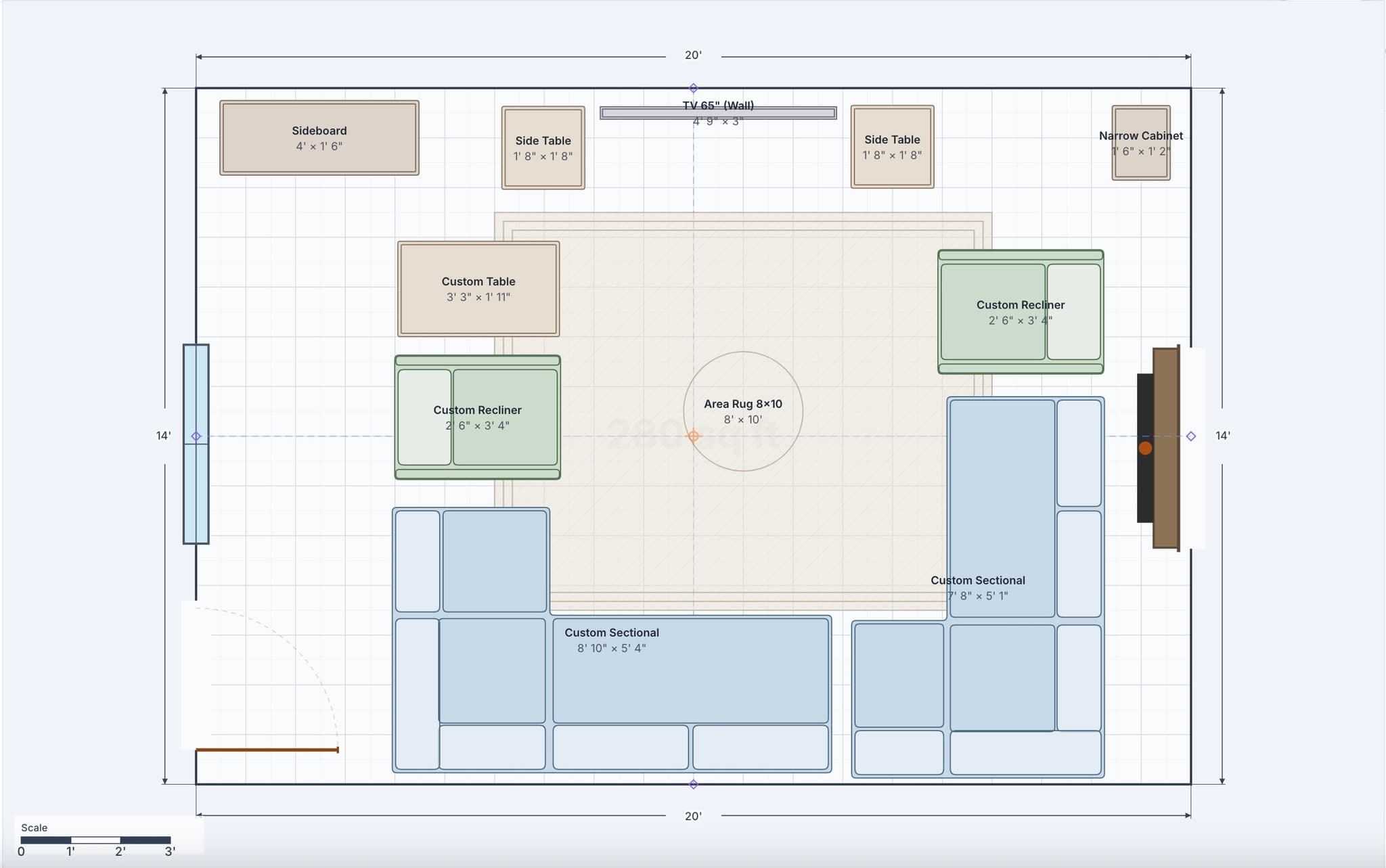Select the Custom Table

[478, 289]
